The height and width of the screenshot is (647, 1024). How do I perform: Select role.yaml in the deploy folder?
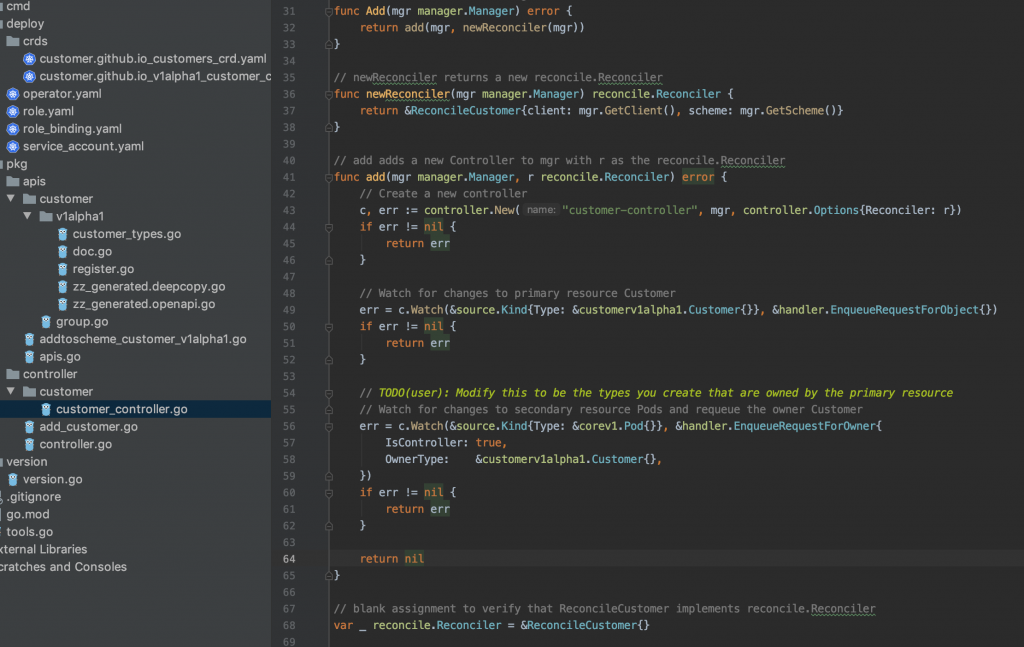tap(48, 111)
